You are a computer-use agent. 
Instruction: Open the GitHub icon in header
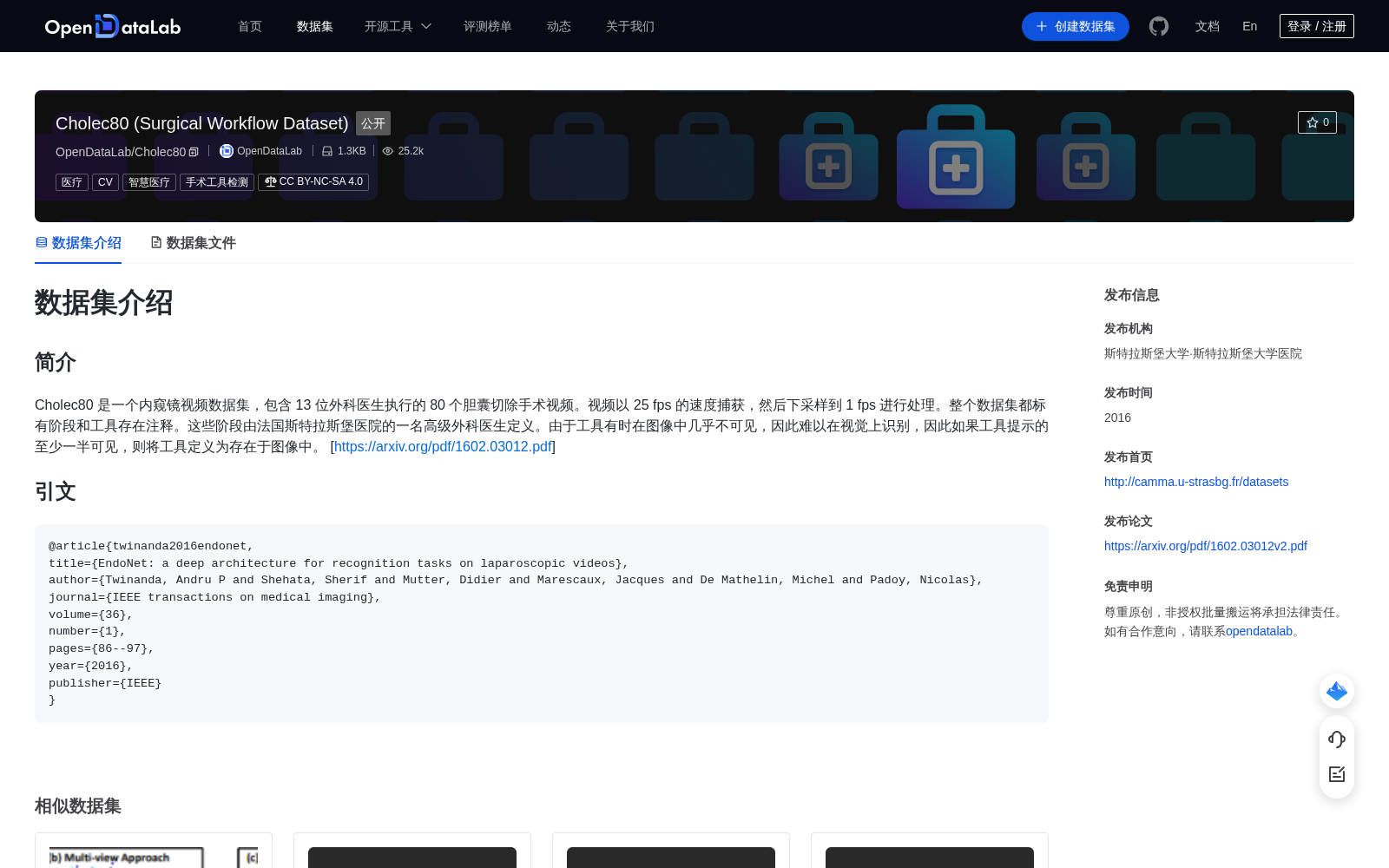click(1159, 26)
